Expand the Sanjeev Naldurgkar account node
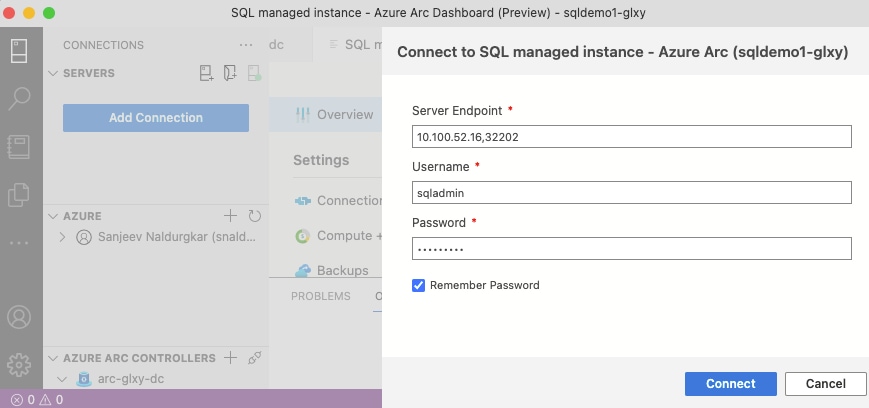869x408 pixels. pos(62,237)
